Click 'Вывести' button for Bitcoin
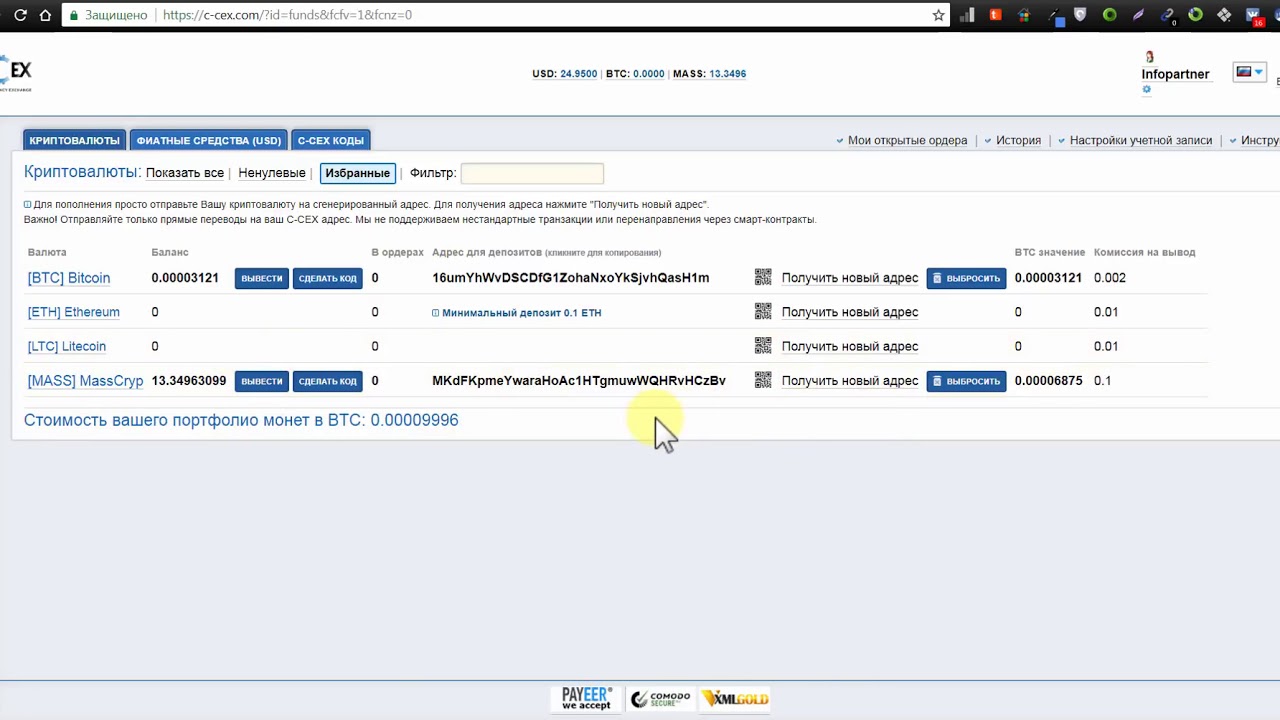 coord(262,278)
